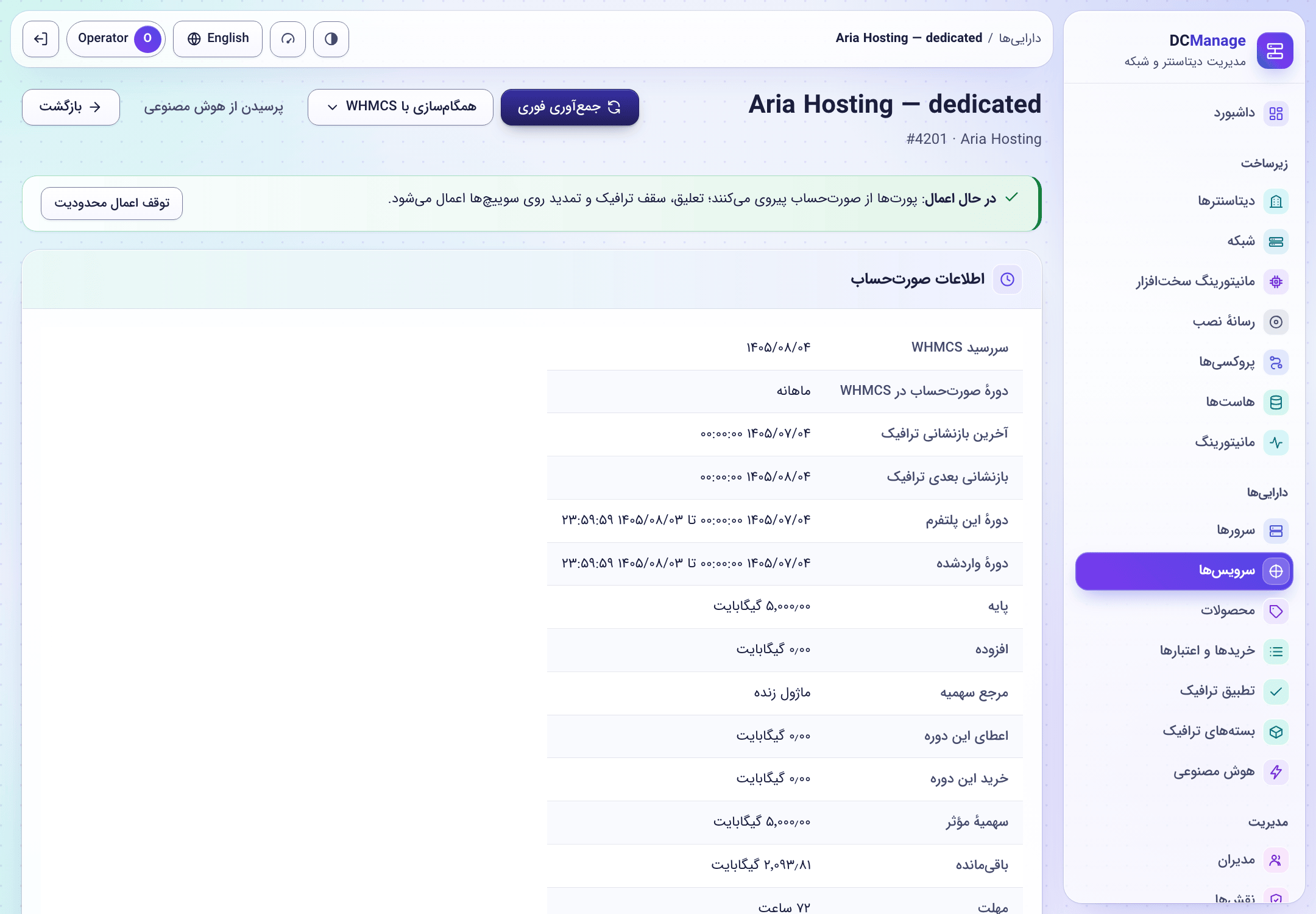Open سرورها servers icon
The width and height of the screenshot is (1316, 914).
(x=1276, y=531)
